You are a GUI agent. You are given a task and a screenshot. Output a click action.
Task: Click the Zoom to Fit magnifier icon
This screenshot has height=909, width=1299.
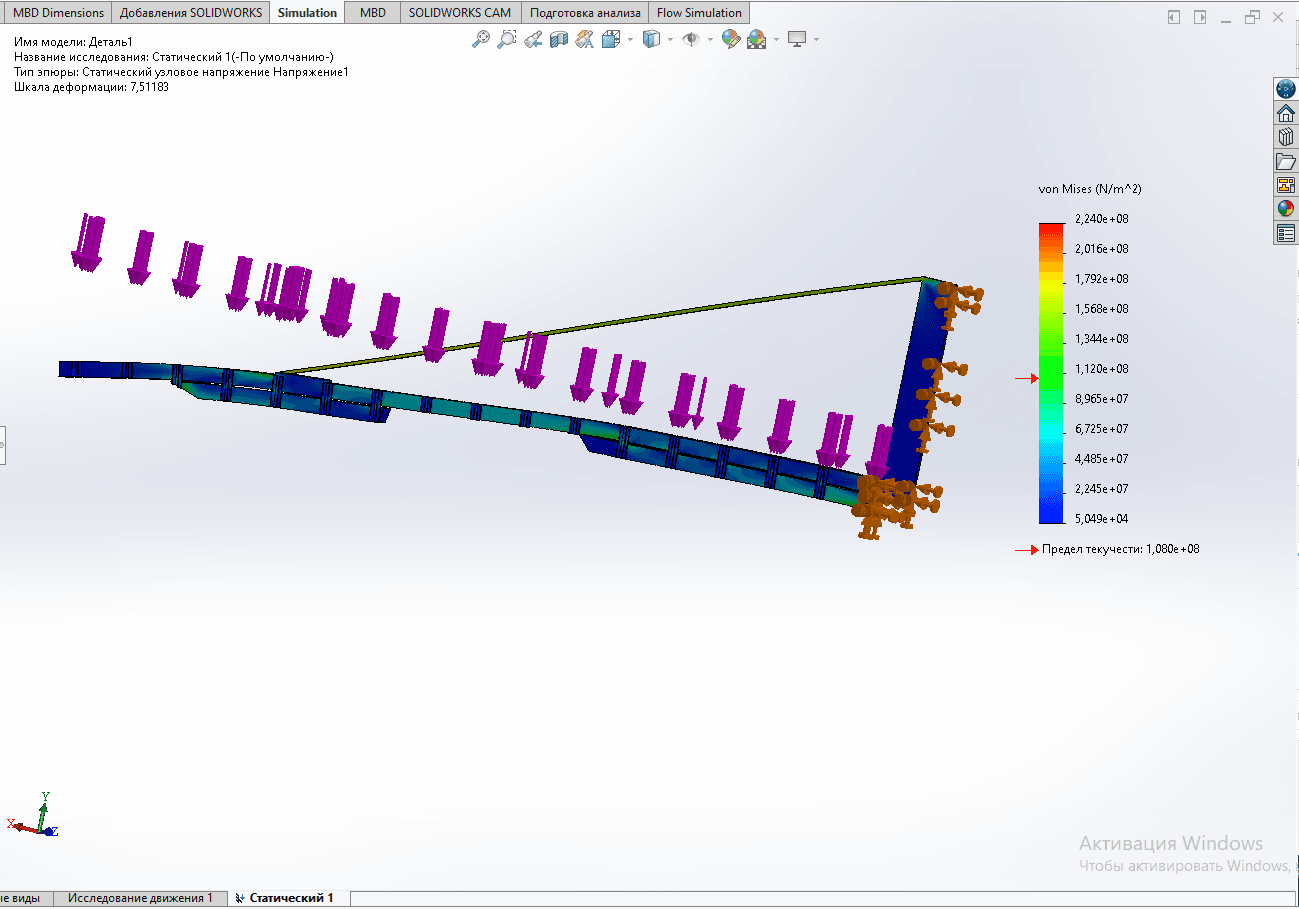coord(481,39)
